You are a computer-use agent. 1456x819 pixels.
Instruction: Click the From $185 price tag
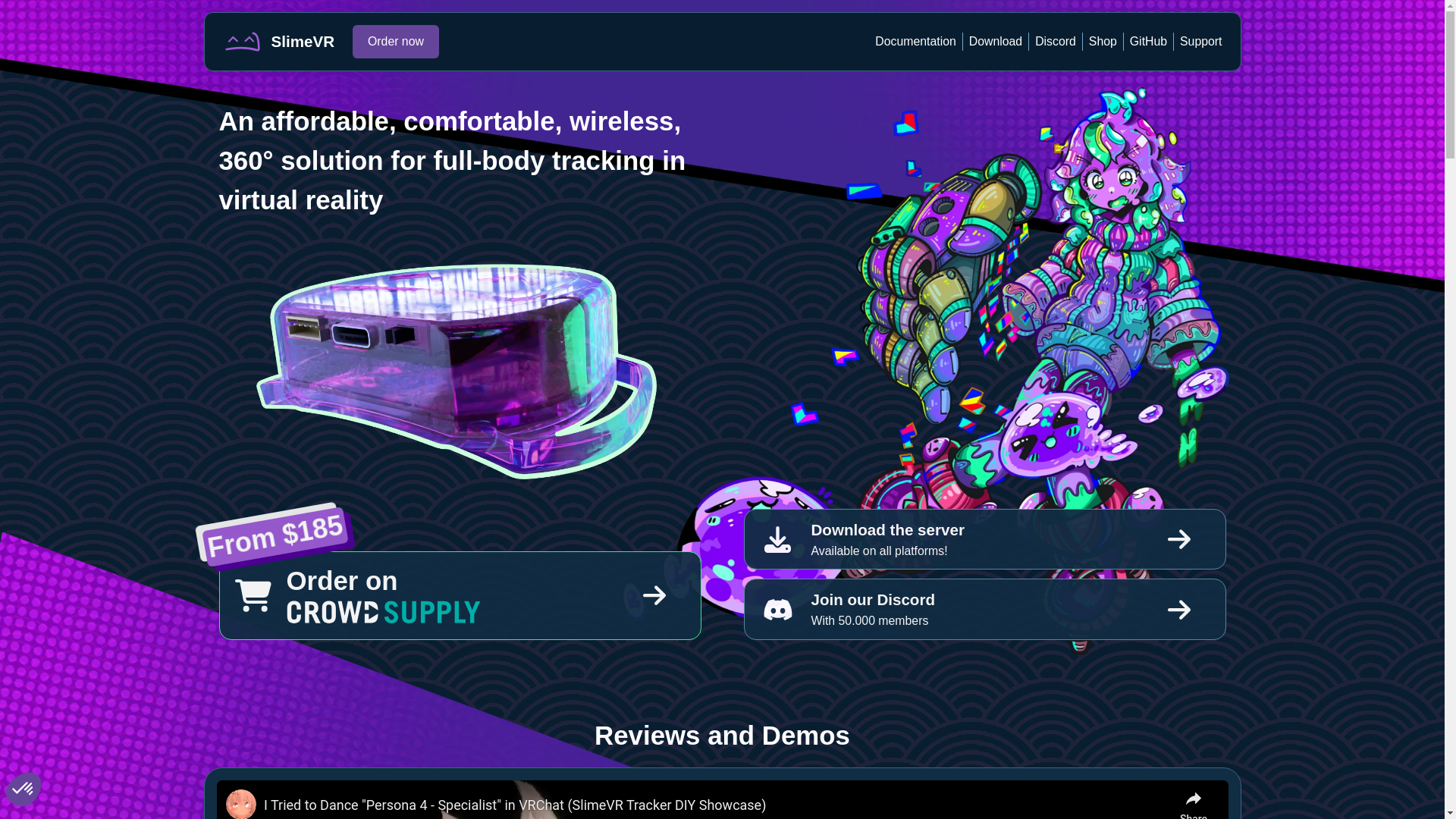(x=275, y=535)
